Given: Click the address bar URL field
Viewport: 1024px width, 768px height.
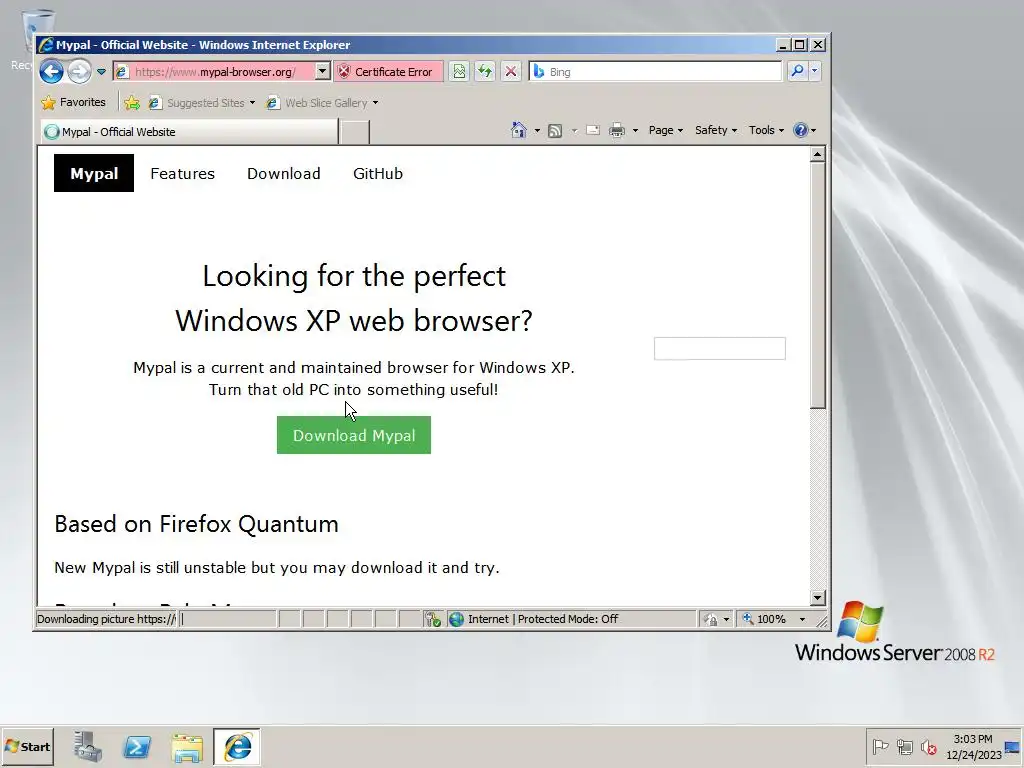Looking at the screenshot, I should pos(214,72).
